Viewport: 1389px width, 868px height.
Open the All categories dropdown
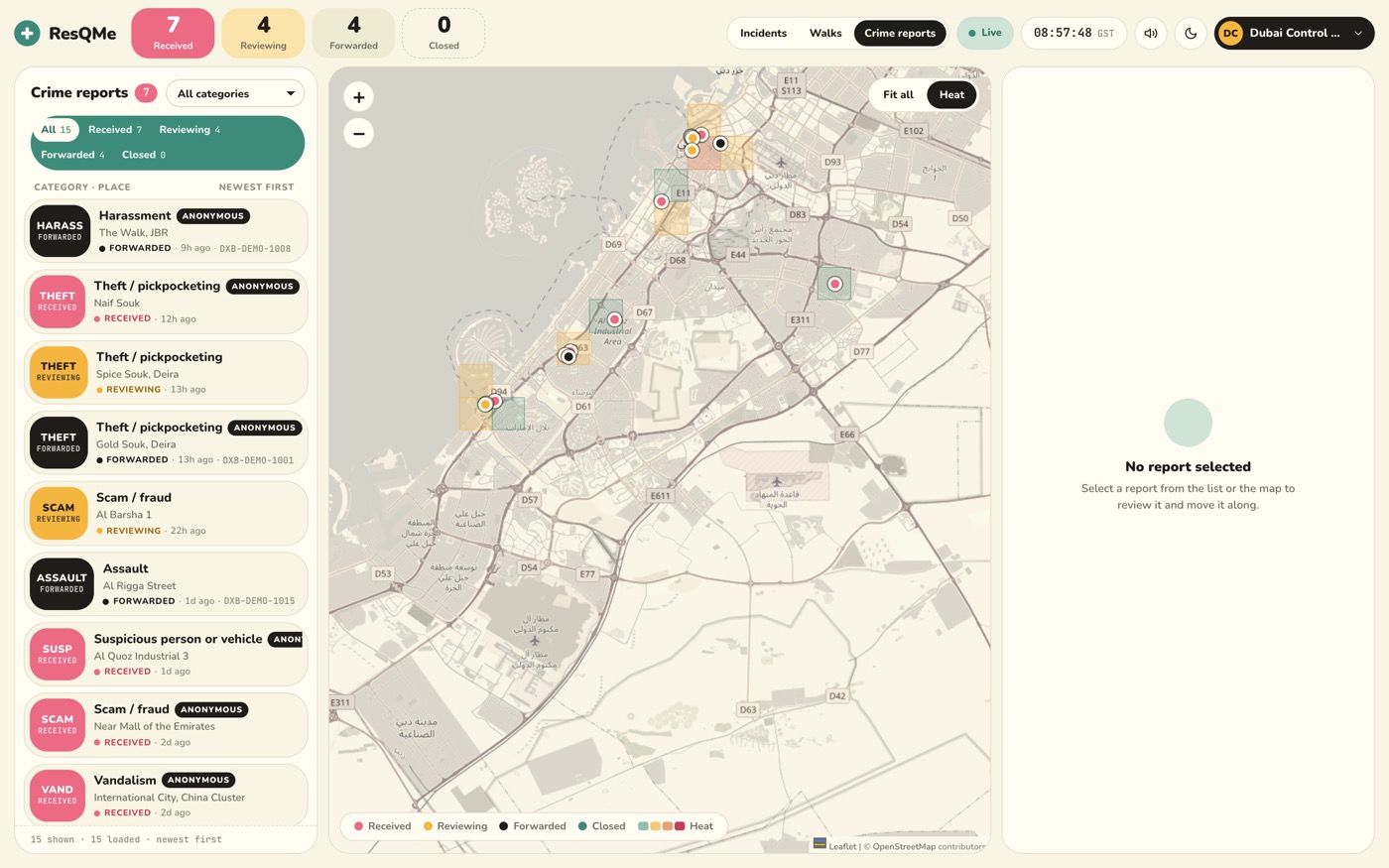click(x=235, y=93)
